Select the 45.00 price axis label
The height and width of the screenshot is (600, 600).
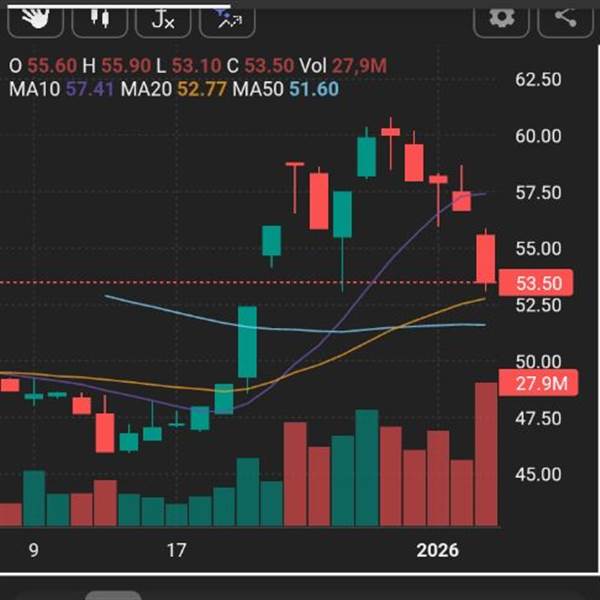[x=538, y=474]
